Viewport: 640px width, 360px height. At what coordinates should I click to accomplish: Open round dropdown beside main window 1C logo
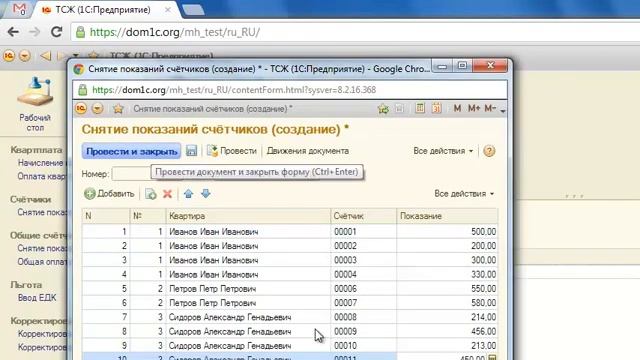click(25, 56)
